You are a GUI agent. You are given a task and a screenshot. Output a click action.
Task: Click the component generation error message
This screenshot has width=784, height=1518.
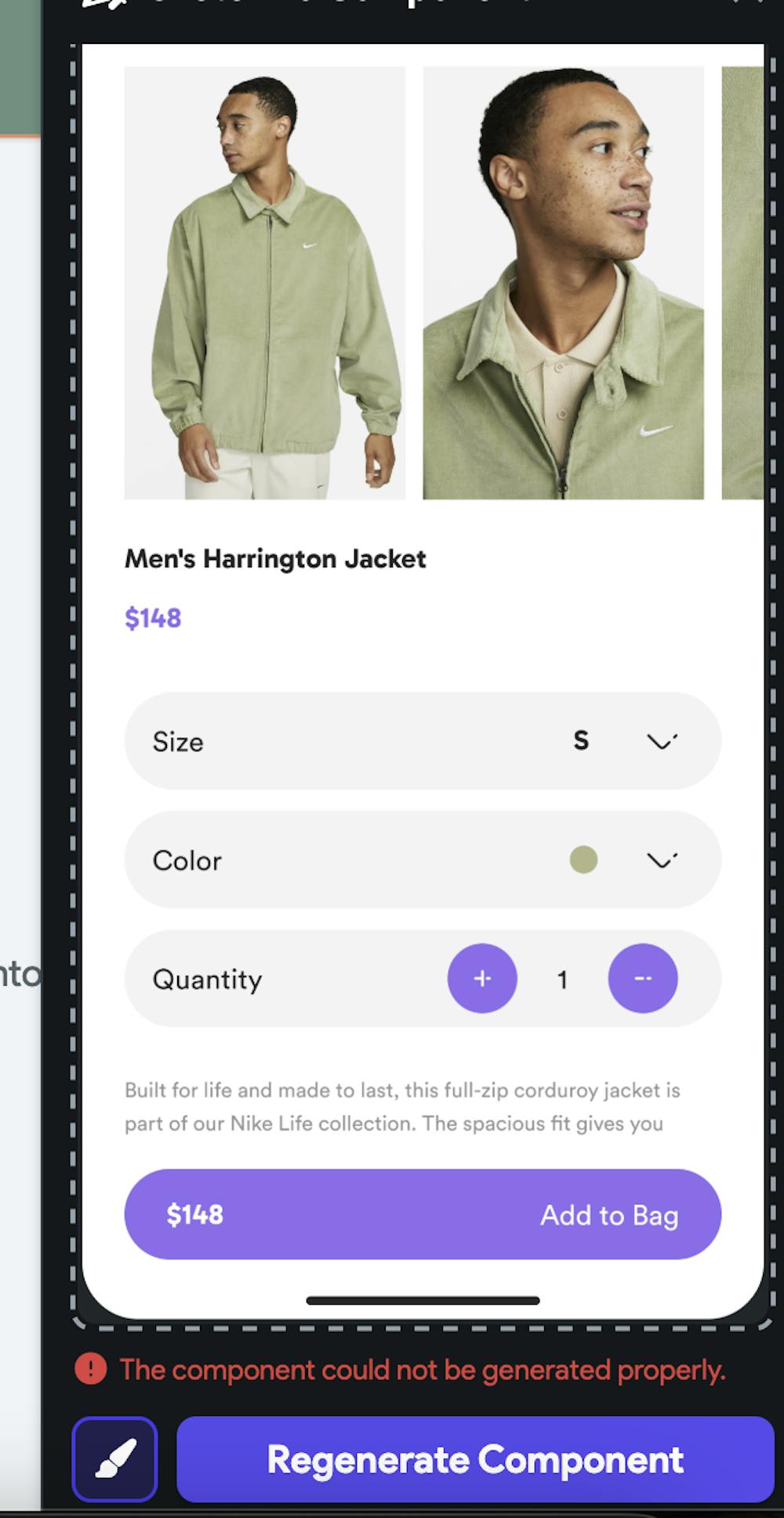click(423, 1370)
